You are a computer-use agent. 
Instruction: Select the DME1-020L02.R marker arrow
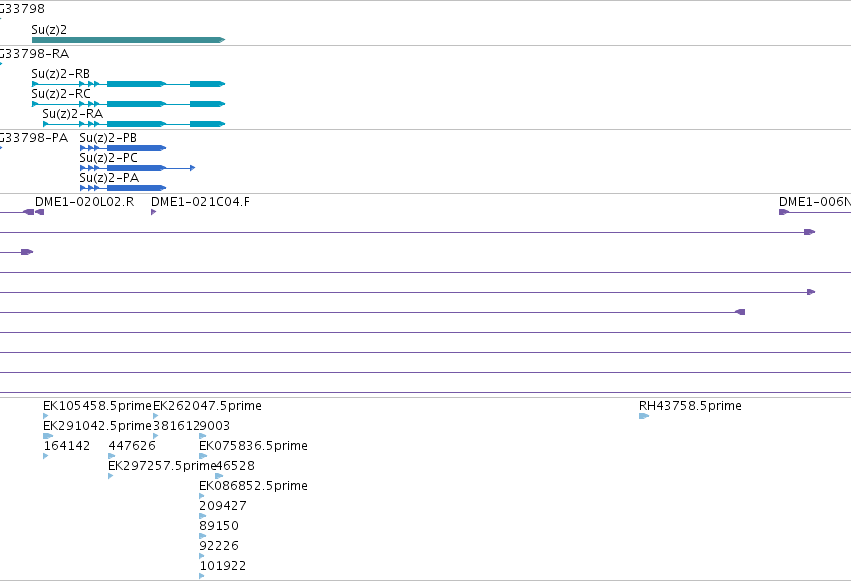point(39,212)
